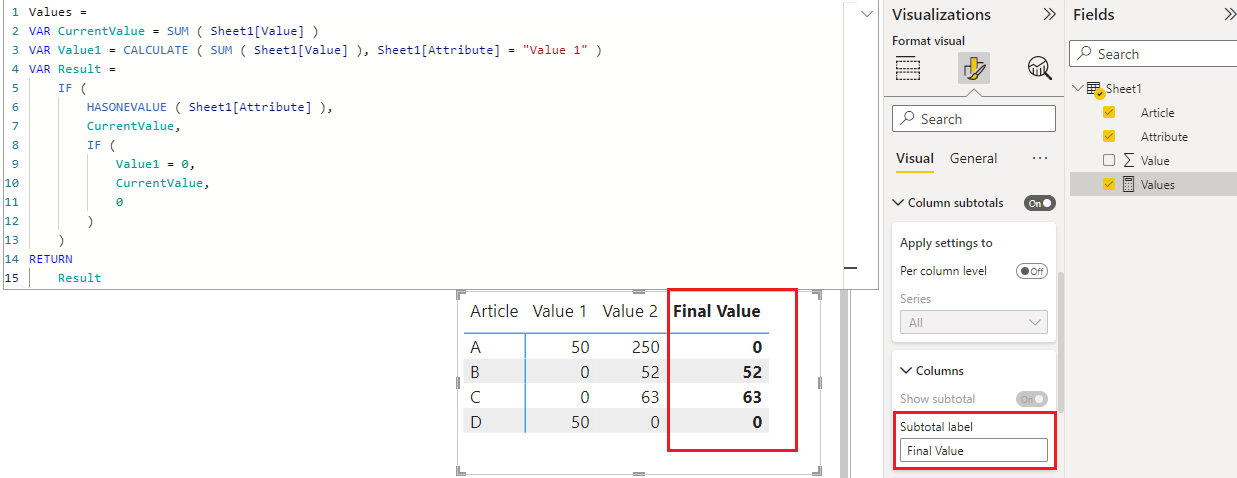Click the Fields pane Search box
The width and height of the screenshot is (1237, 478).
pos(1153,54)
